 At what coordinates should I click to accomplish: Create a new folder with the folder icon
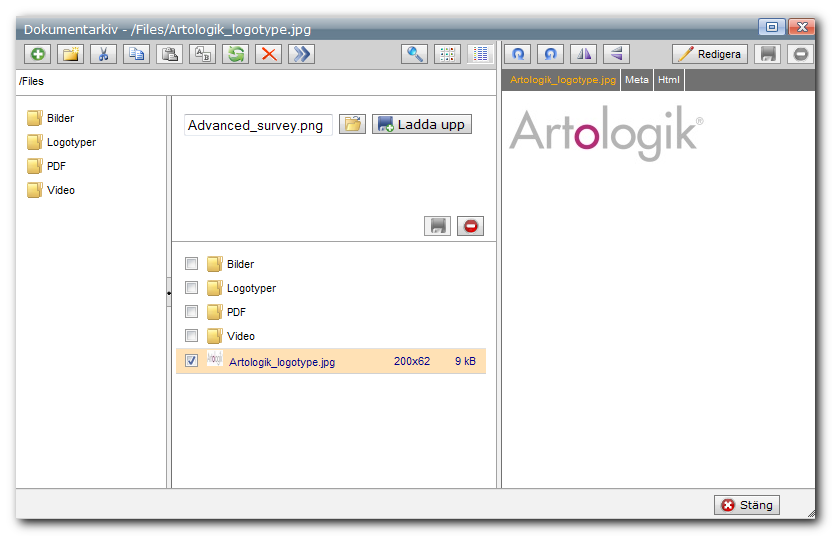(71, 54)
